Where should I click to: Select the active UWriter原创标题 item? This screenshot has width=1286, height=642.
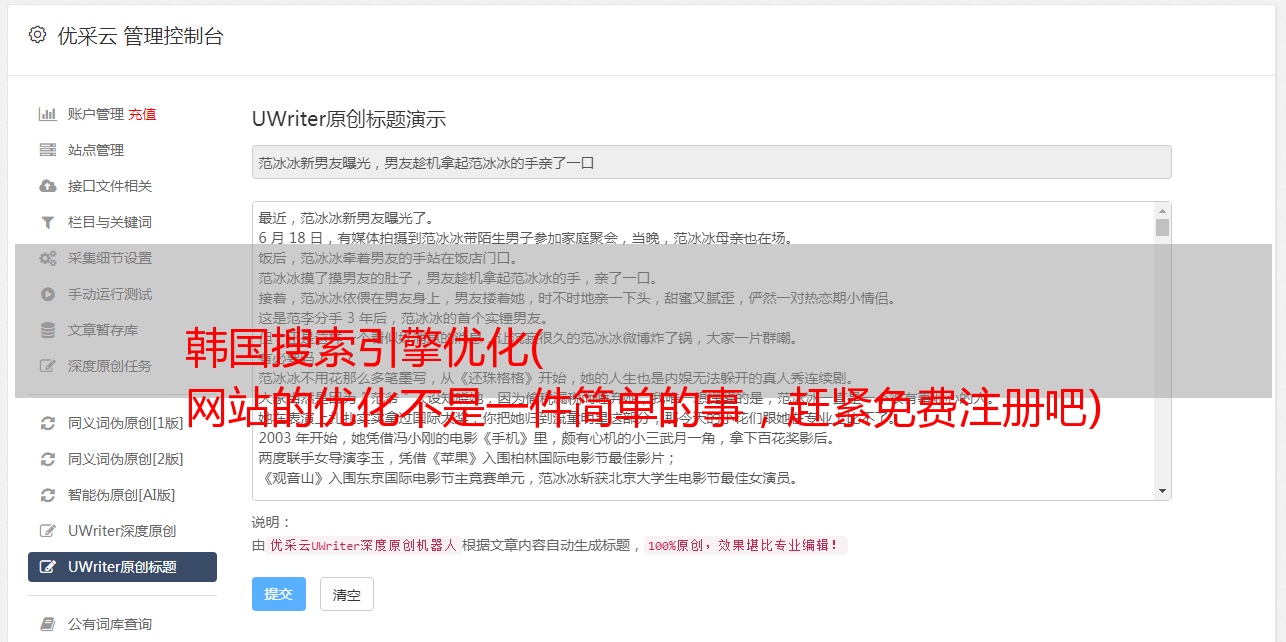[122, 567]
